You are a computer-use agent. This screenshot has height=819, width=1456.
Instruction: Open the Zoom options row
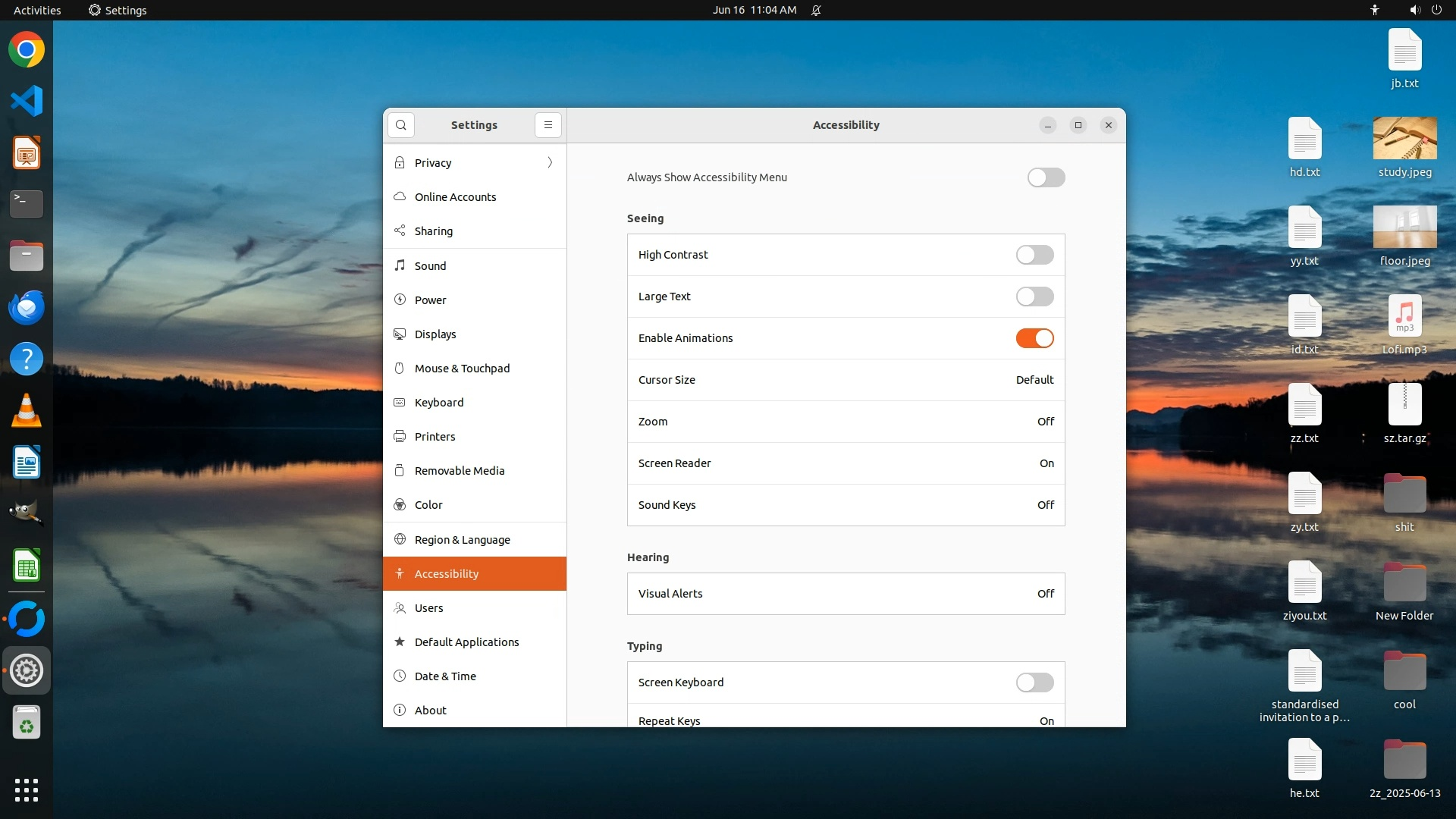coord(846,422)
